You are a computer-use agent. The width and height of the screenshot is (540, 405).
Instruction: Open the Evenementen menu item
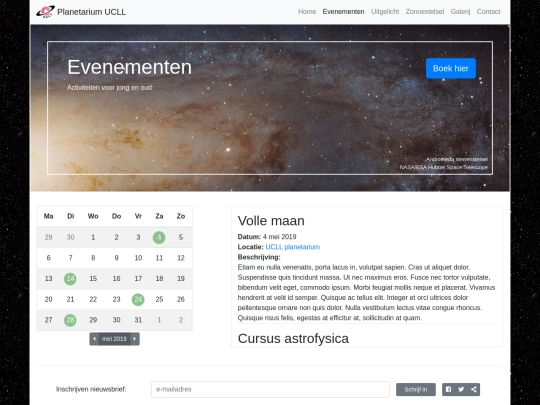tap(343, 12)
